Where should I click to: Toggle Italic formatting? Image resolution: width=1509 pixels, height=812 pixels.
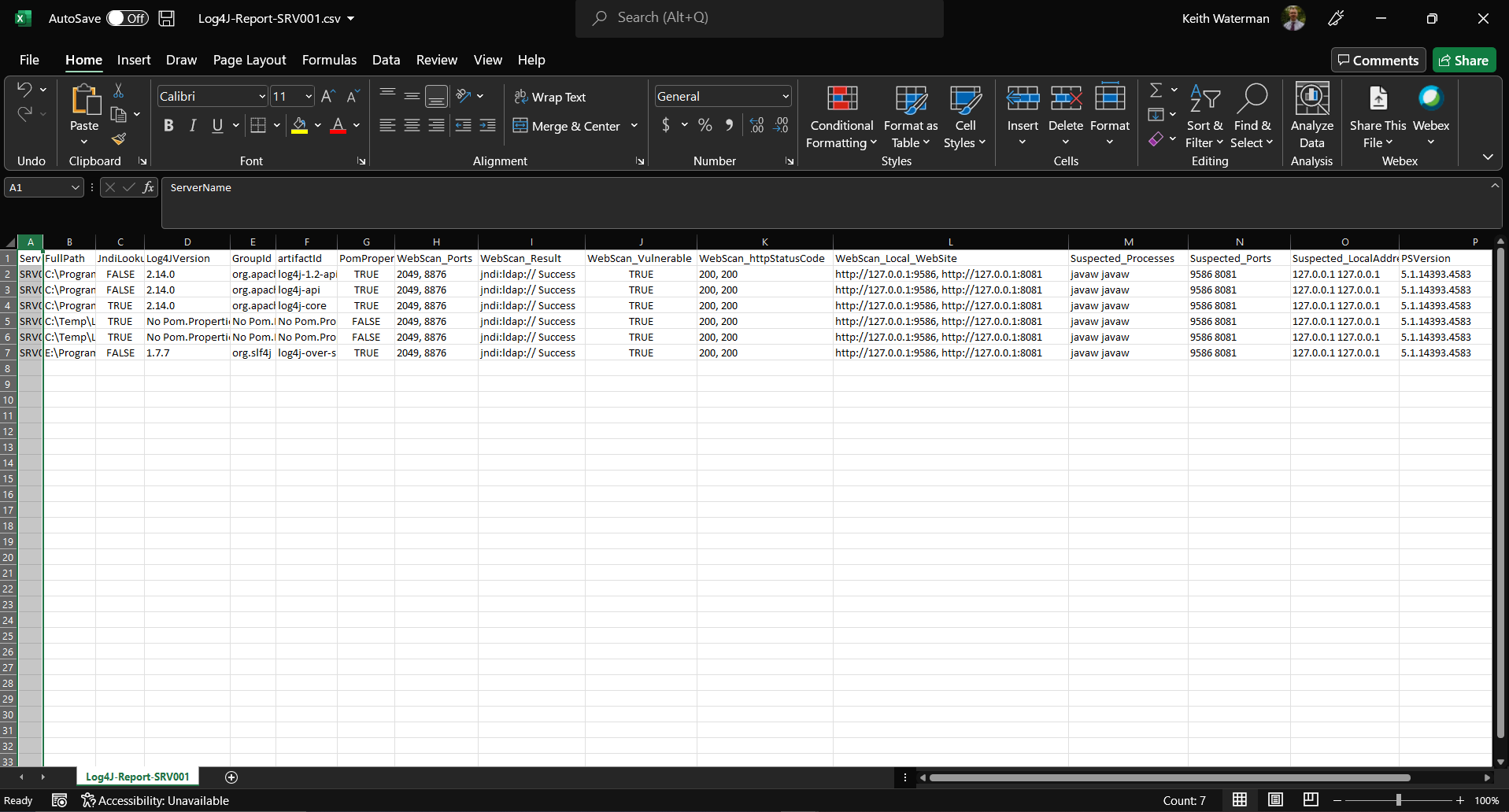pyautogui.click(x=193, y=125)
